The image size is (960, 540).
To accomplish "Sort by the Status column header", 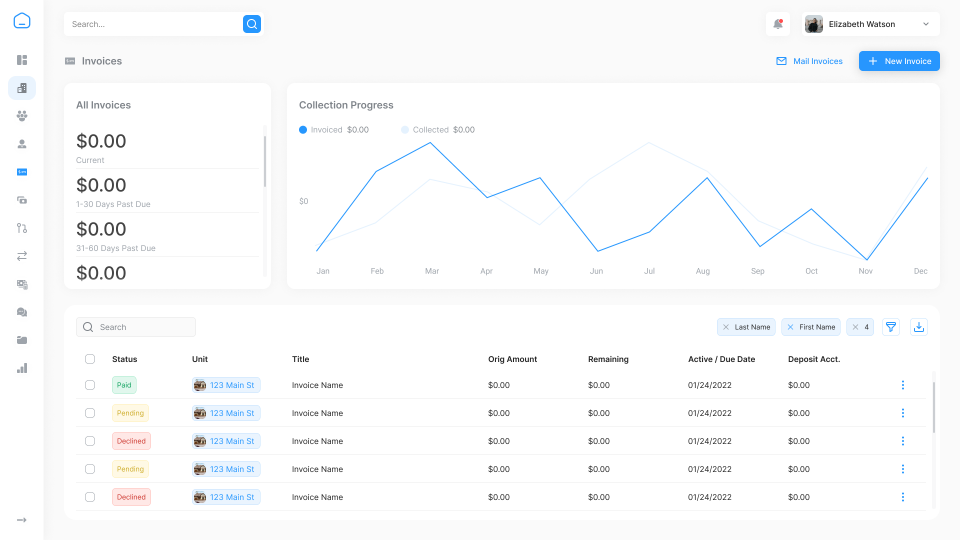I will click(125, 359).
